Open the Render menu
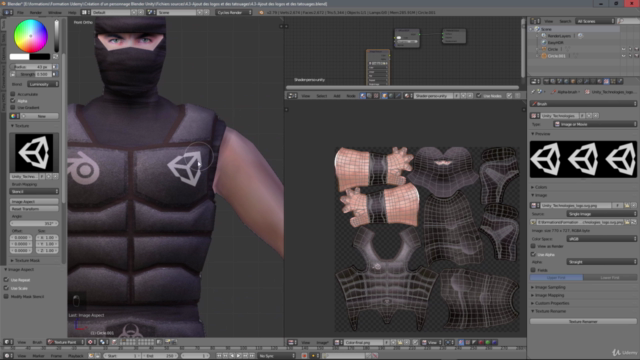Screen dimensions: 640x360 pos(36,13)
